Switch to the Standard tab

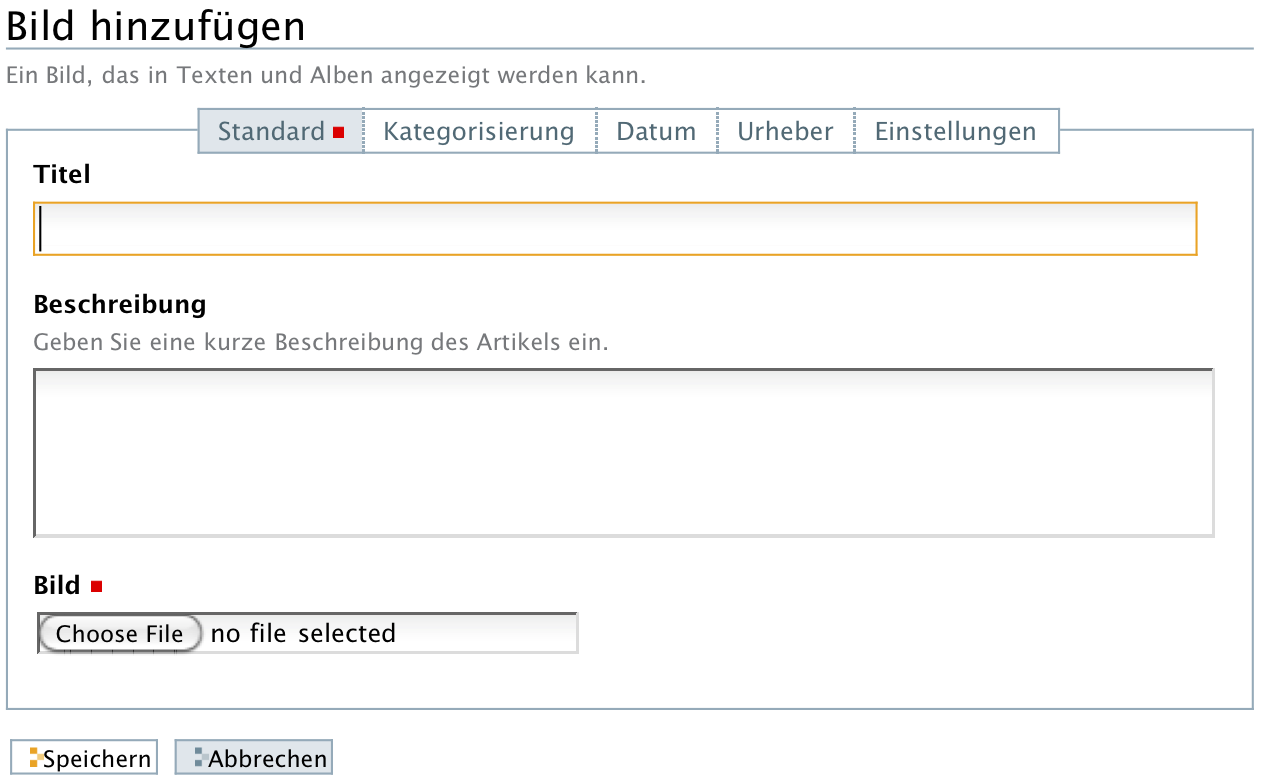pyautogui.click(x=281, y=131)
